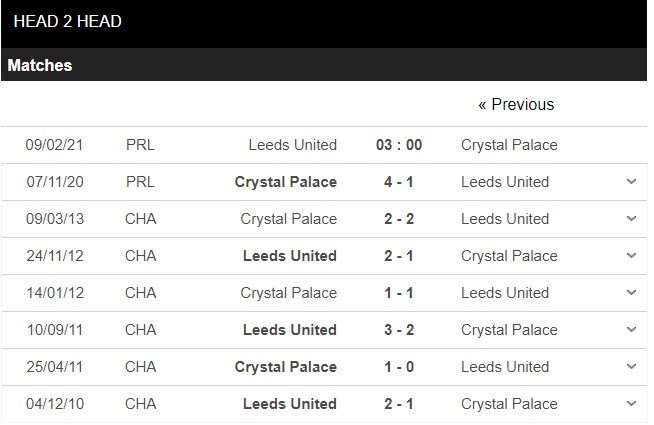Click the 2 - 2 score
The height and width of the screenshot is (425, 654).
point(399,219)
